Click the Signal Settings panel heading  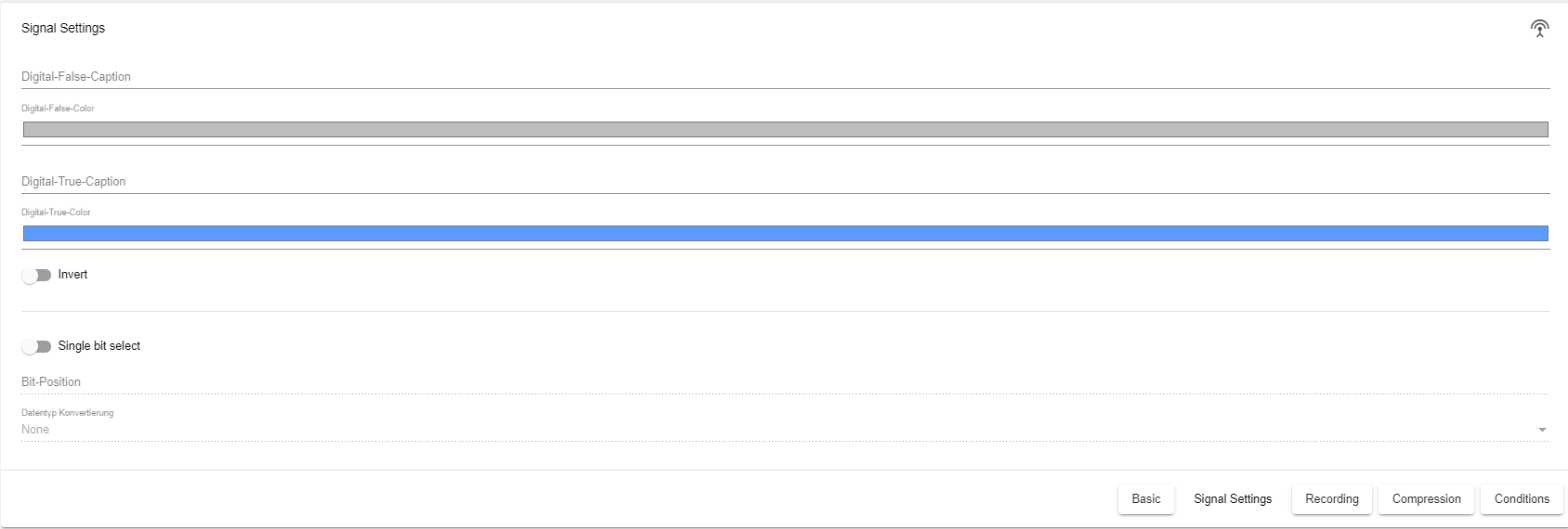click(x=63, y=29)
